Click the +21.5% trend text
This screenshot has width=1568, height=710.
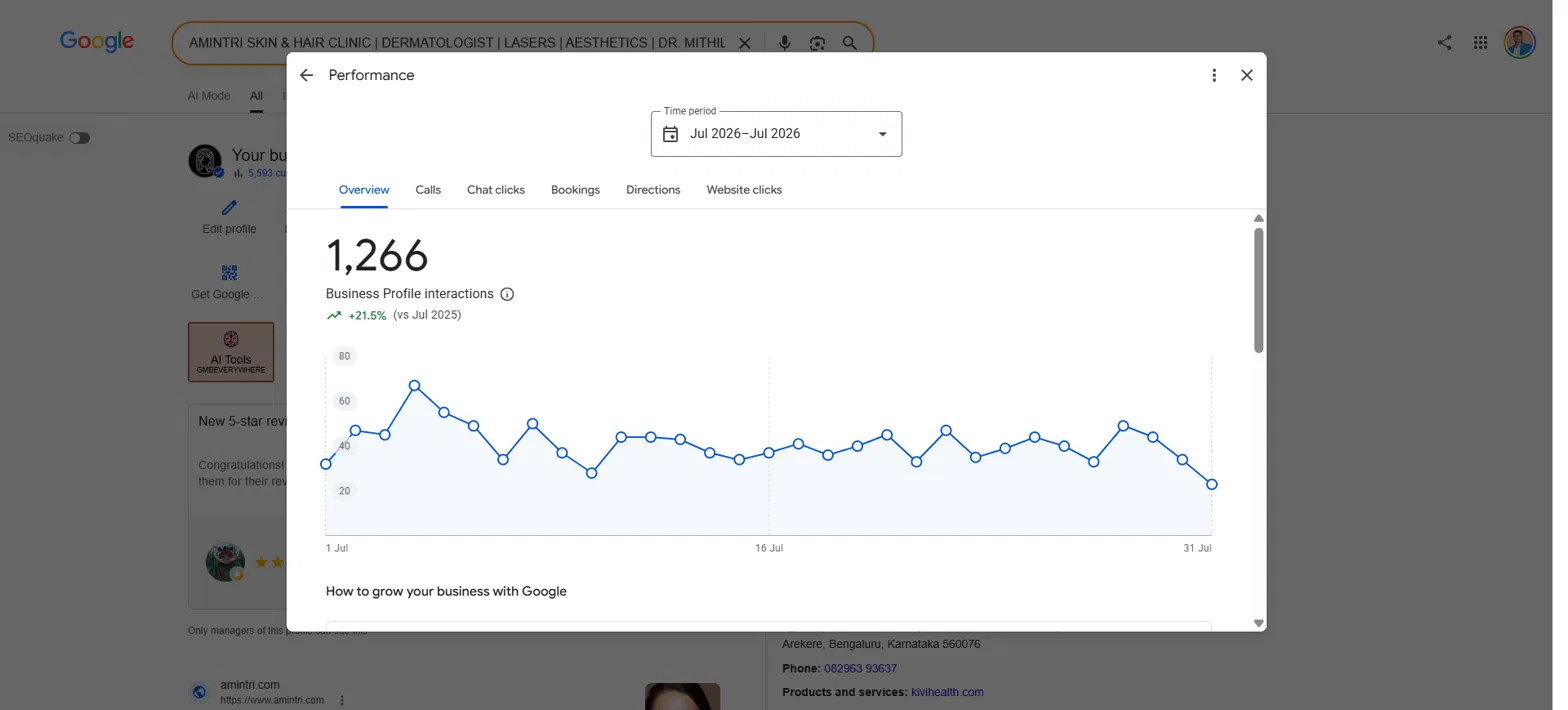click(x=367, y=315)
